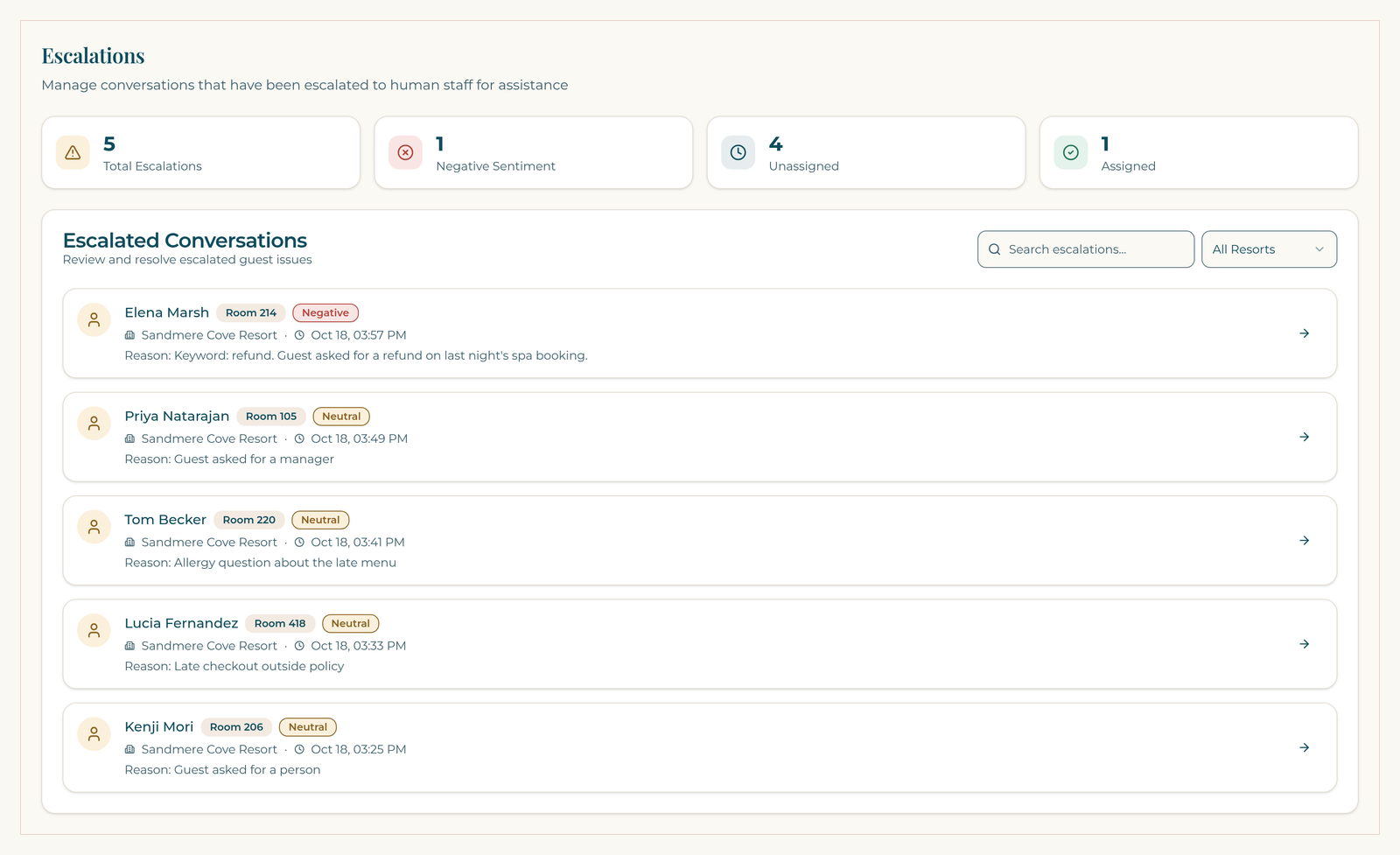Click building icon in Lucia Fernandez row
1400x855 pixels.
(129, 646)
